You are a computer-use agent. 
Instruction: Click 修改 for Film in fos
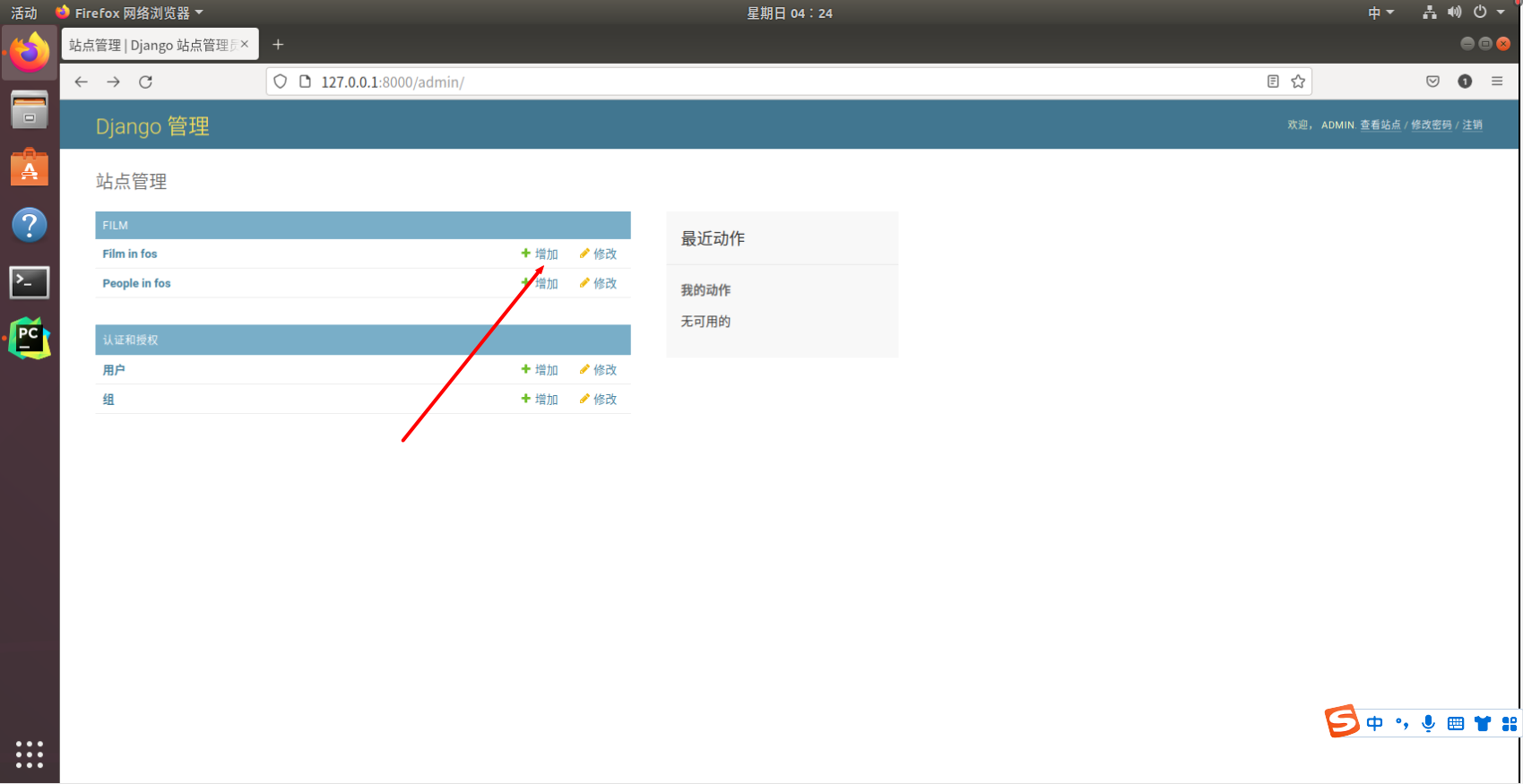coord(598,254)
